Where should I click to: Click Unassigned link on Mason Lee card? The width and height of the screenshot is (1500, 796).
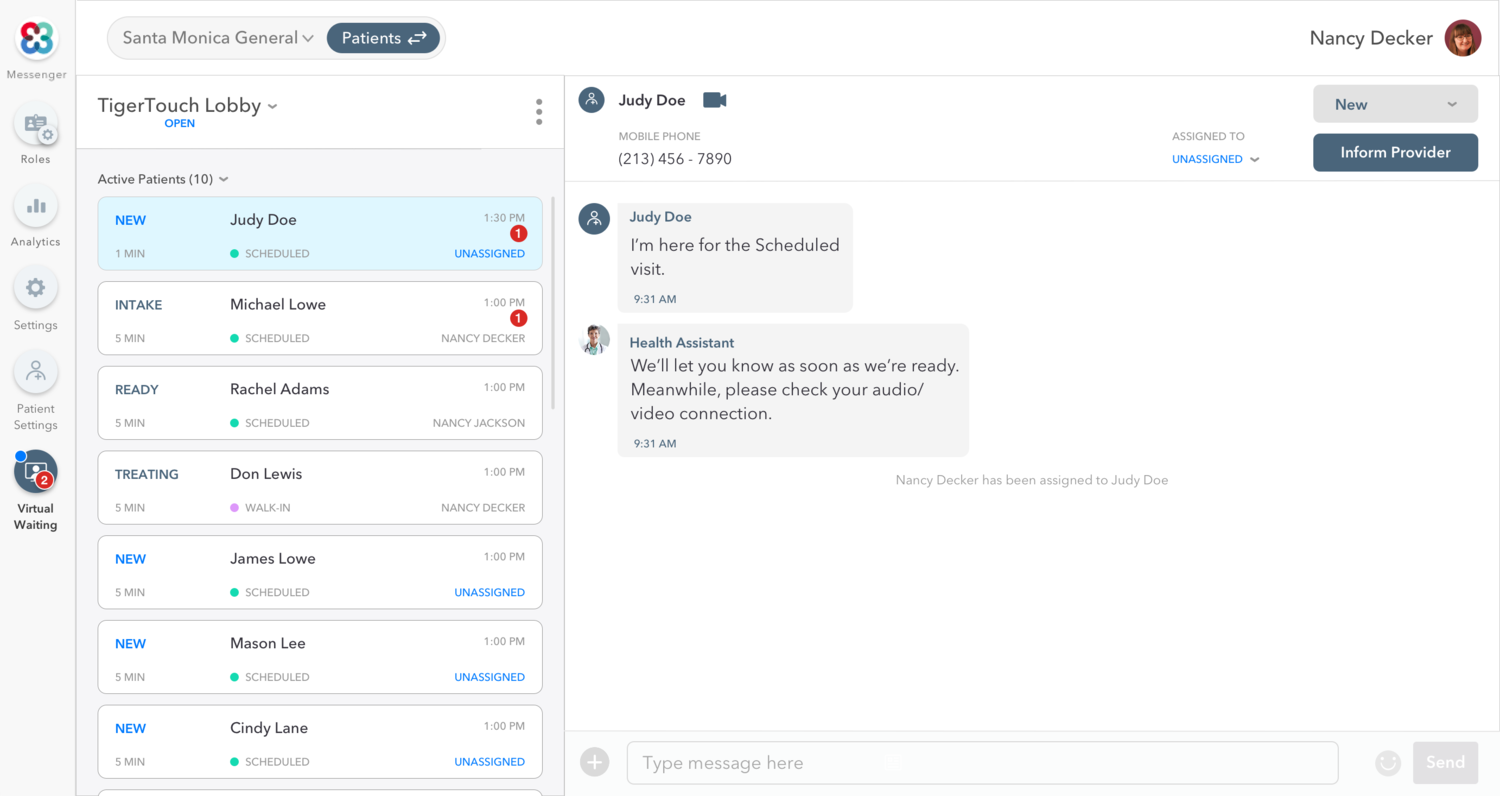(489, 677)
